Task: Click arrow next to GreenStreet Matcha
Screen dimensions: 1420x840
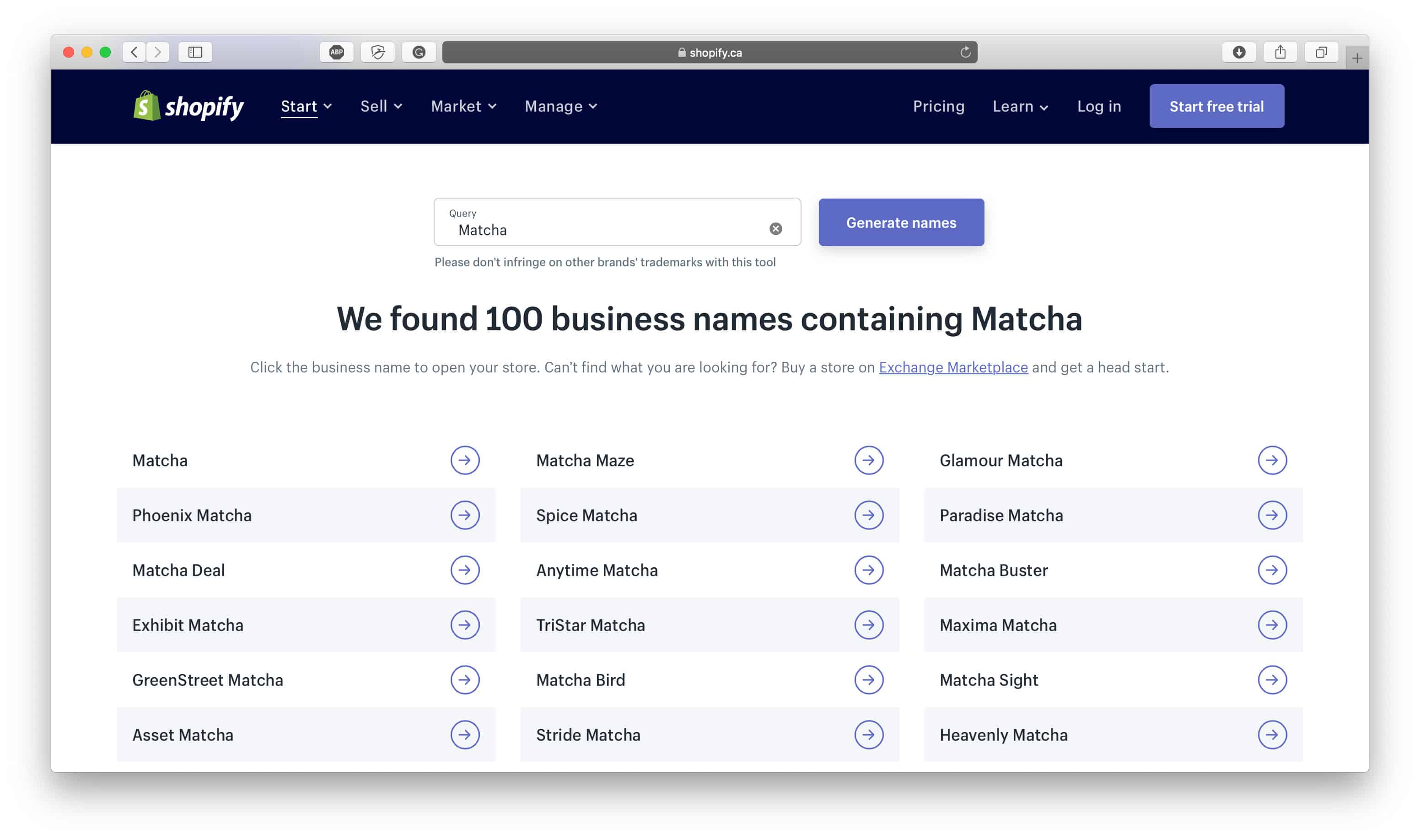Action: [465, 680]
